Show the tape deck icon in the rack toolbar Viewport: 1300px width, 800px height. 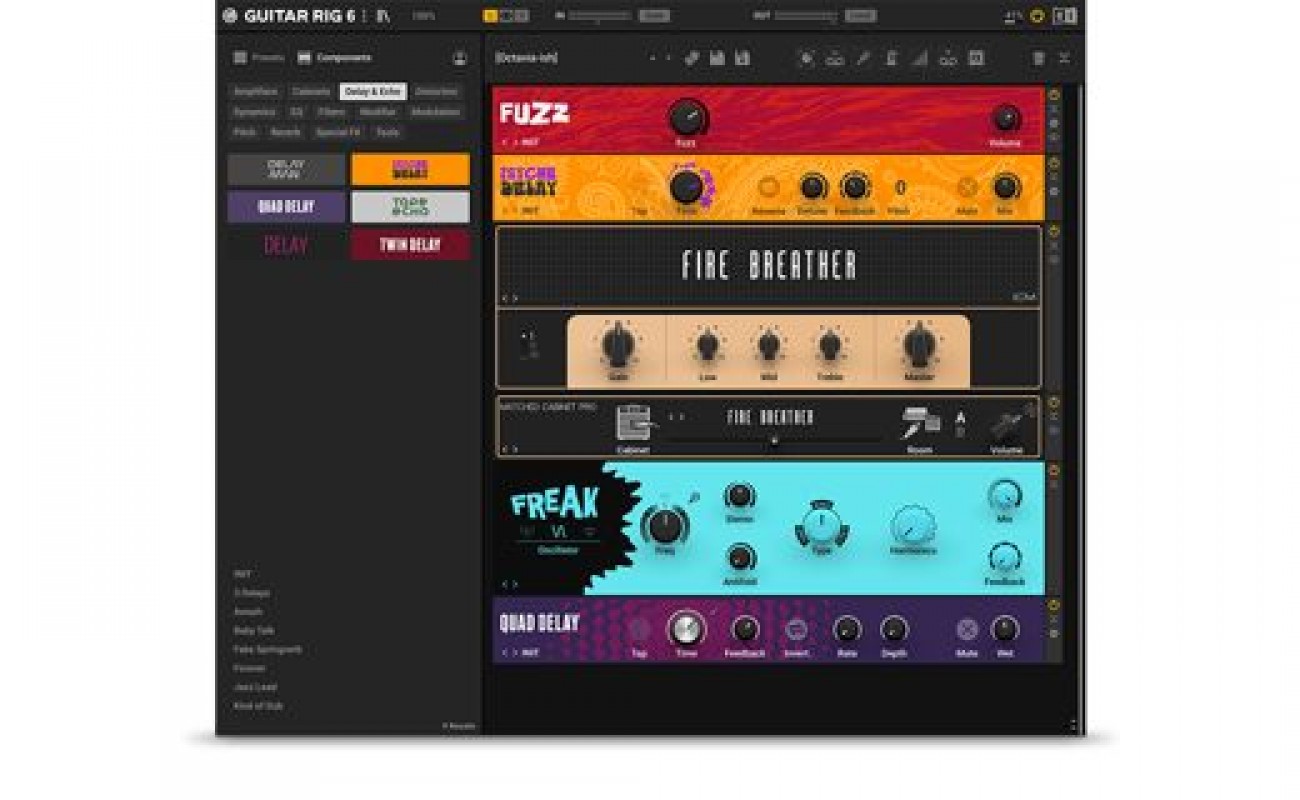(834, 59)
